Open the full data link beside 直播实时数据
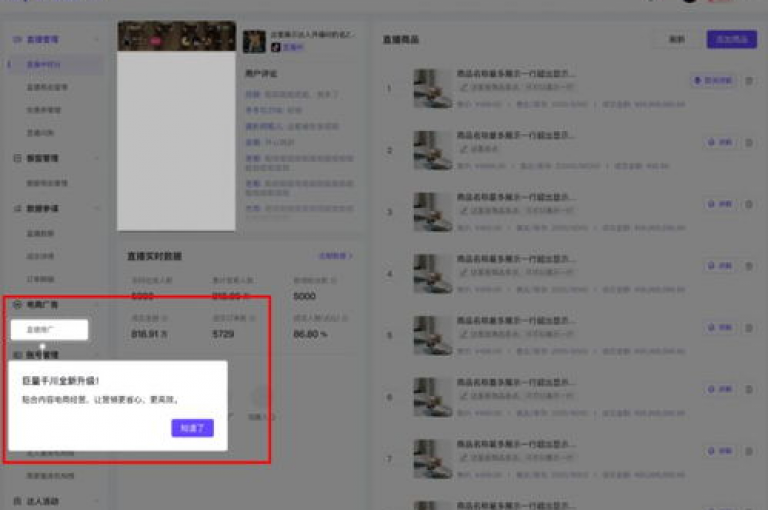This screenshot has height=510, width=768. click(x=336, y=256)
